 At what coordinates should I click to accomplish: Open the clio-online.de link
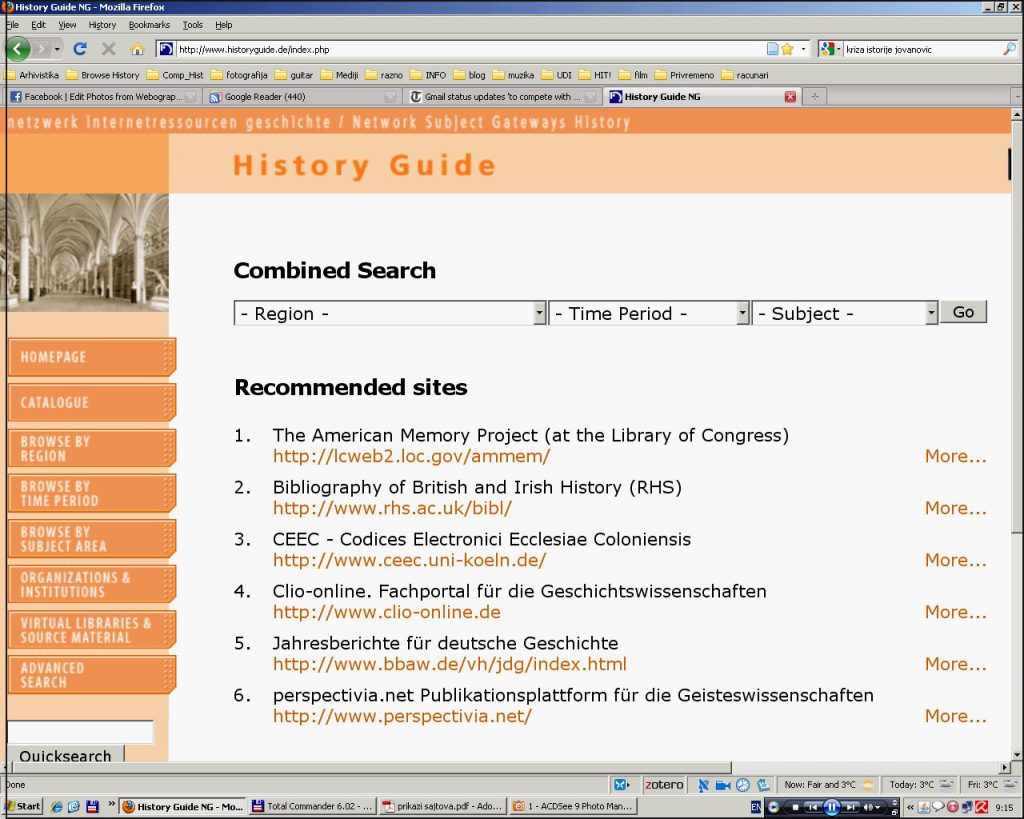coord(386,612)
